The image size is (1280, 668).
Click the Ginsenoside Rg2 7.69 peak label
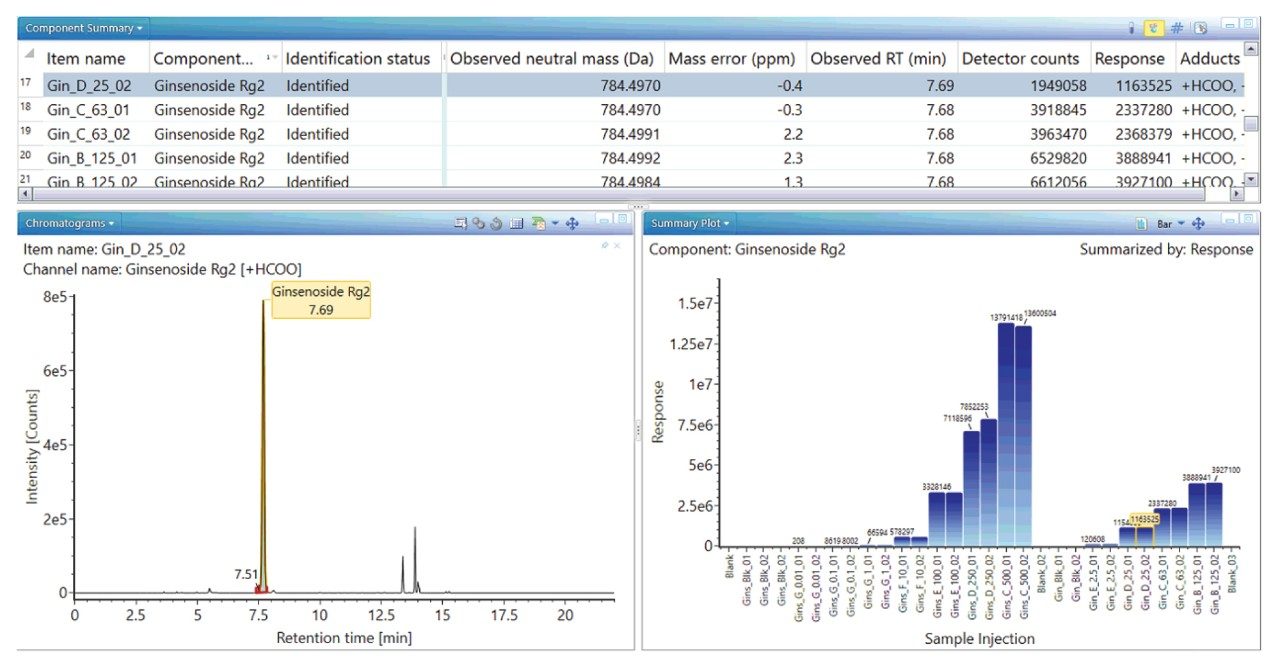320,301
